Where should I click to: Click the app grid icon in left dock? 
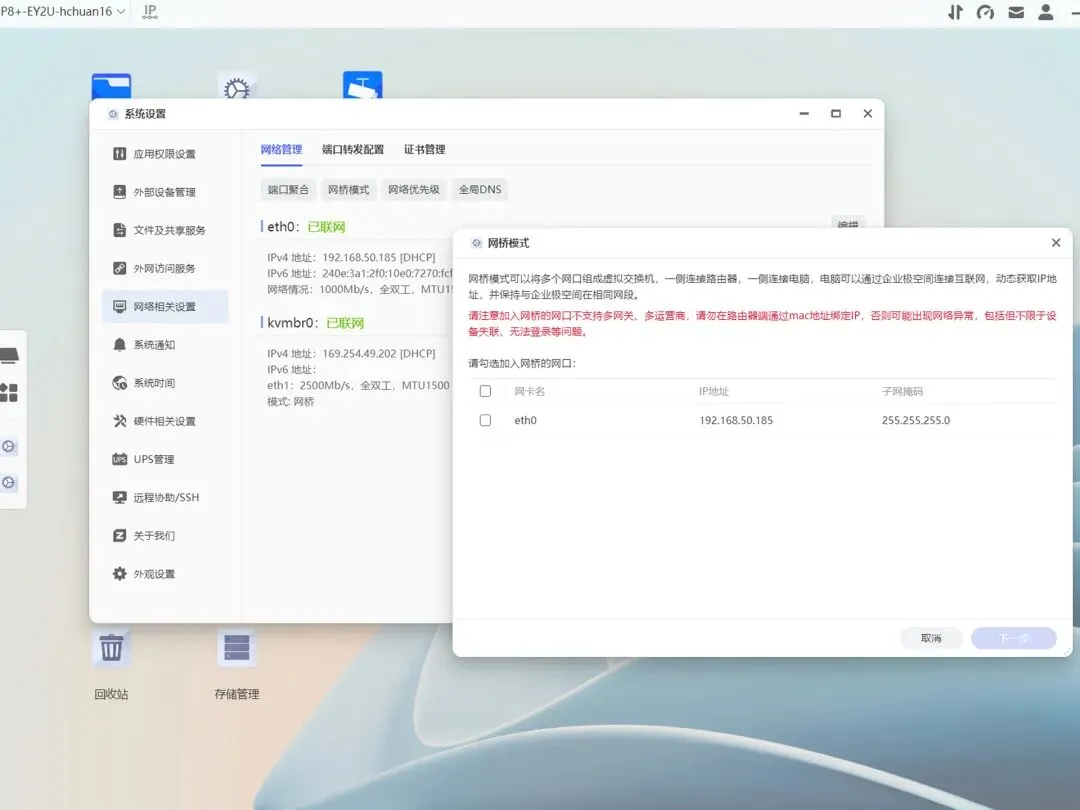[9, 393]
